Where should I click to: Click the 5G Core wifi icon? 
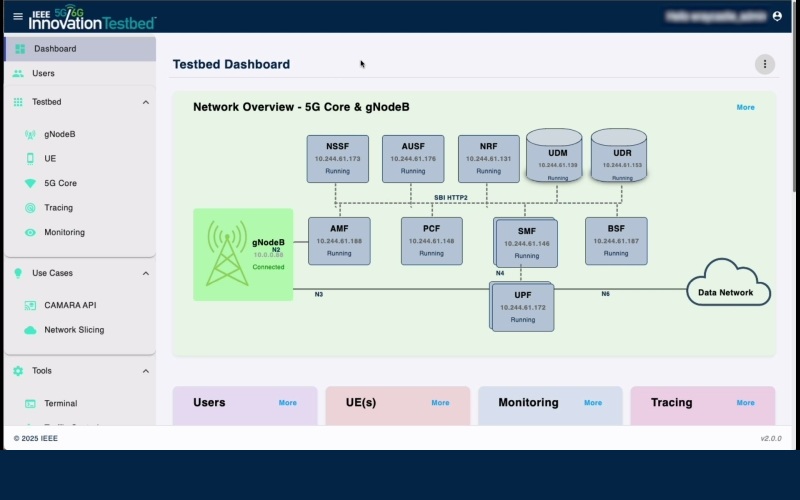click(x=30, y=183)
